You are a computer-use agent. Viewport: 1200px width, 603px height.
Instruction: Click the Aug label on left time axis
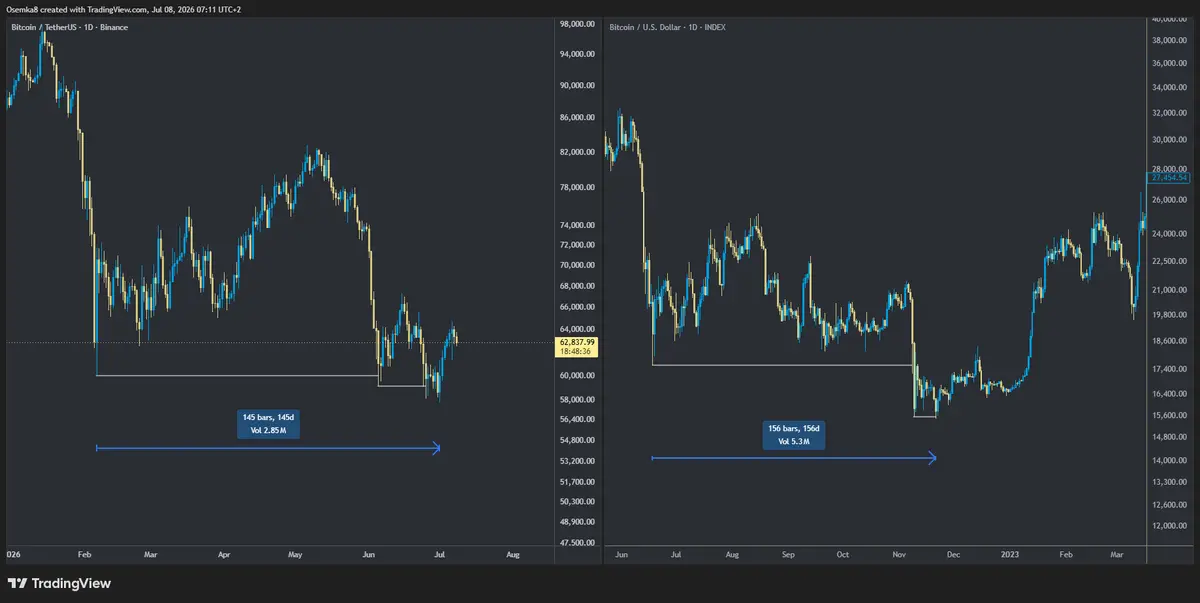pyautogui.click(x=513, y=553)
